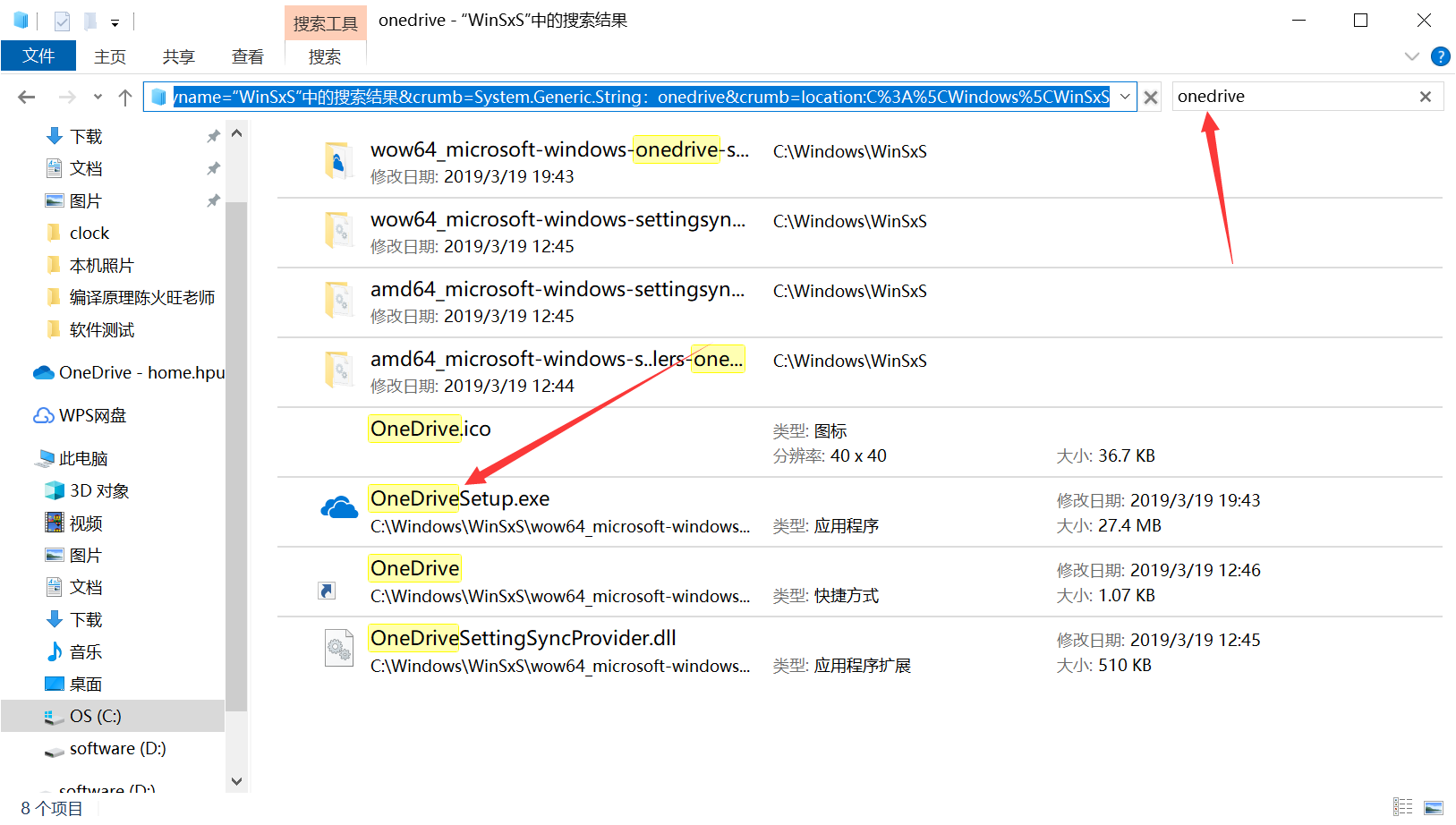Viewport: 1456px width, 825px height.
Task: Open 3D 对象 under 此电脑
Action: point(99,490)
